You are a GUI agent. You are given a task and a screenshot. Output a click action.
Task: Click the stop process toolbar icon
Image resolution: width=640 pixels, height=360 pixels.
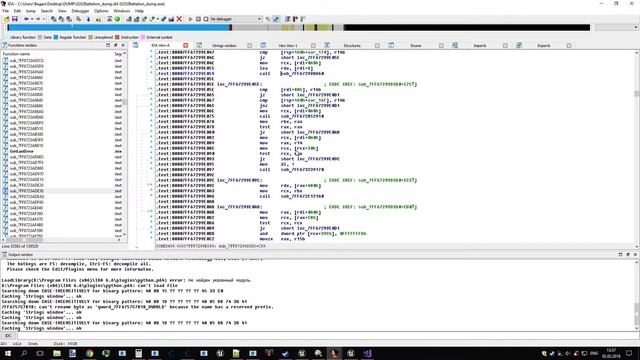point(206,19)
